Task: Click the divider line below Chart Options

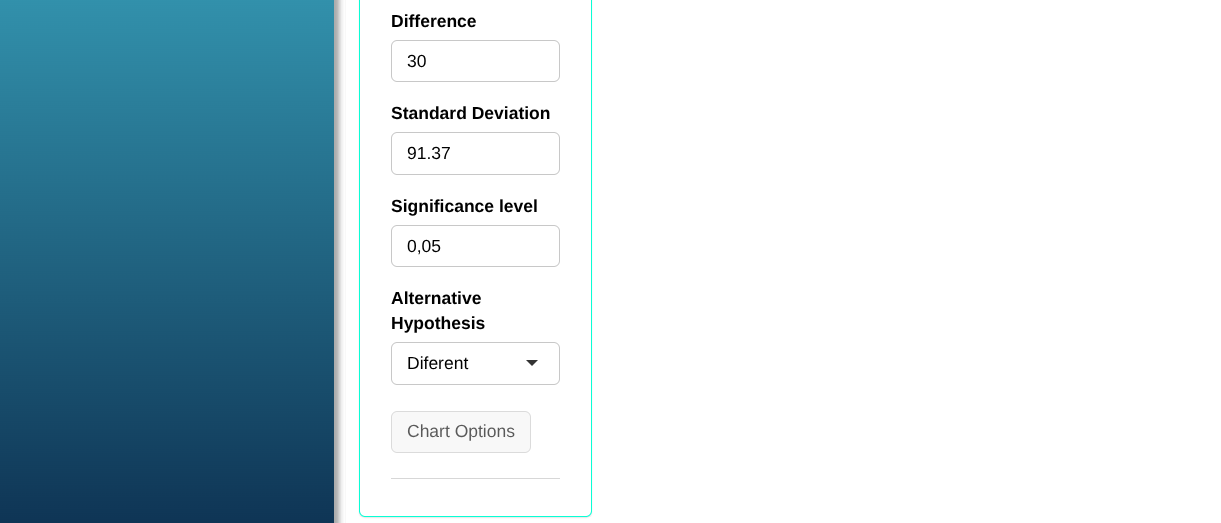Action: (475, 478)
